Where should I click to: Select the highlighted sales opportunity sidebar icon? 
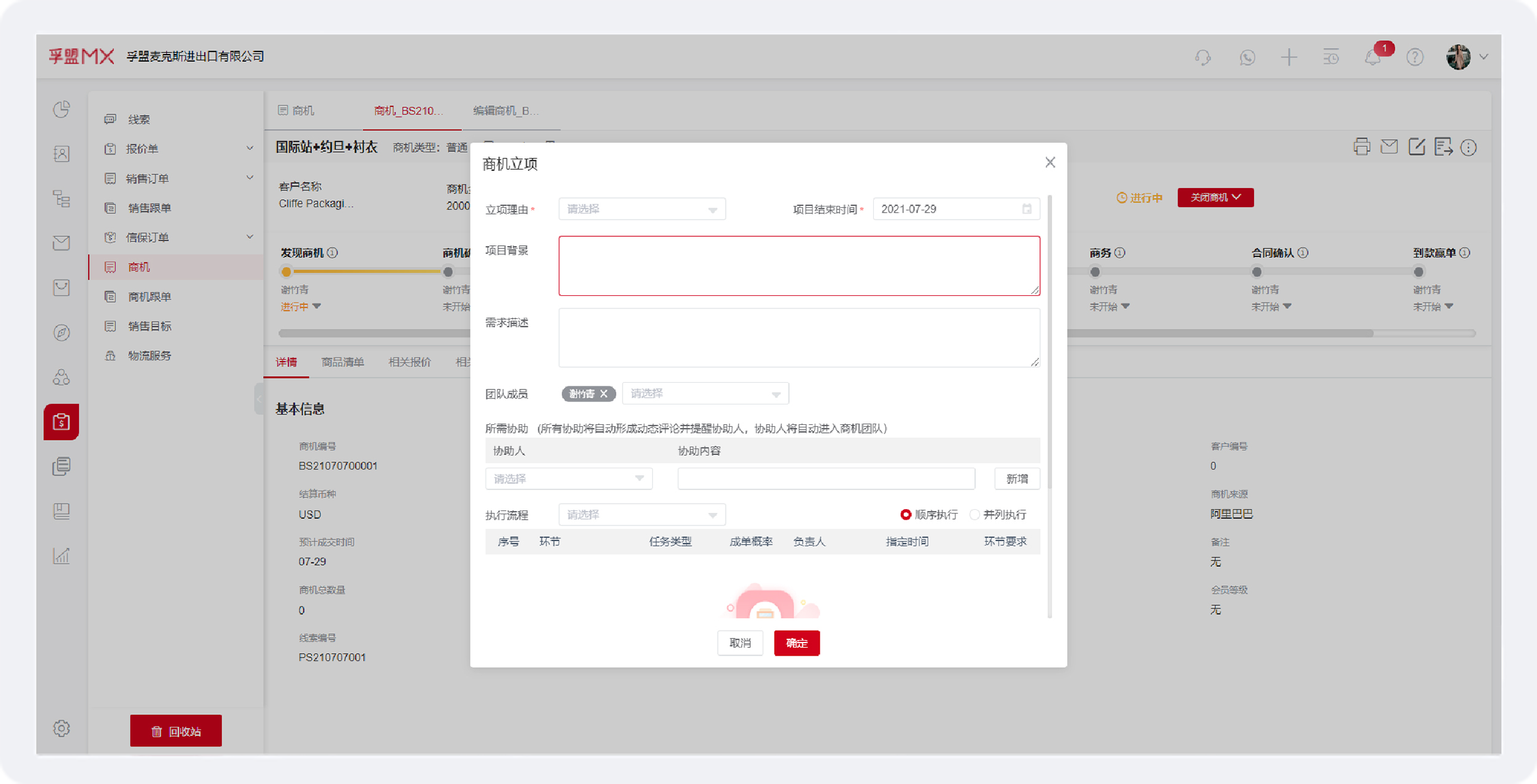61,422
